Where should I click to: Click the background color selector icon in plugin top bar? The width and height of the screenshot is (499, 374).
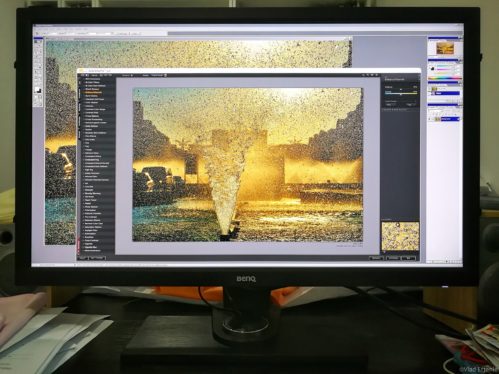(165, 75)
